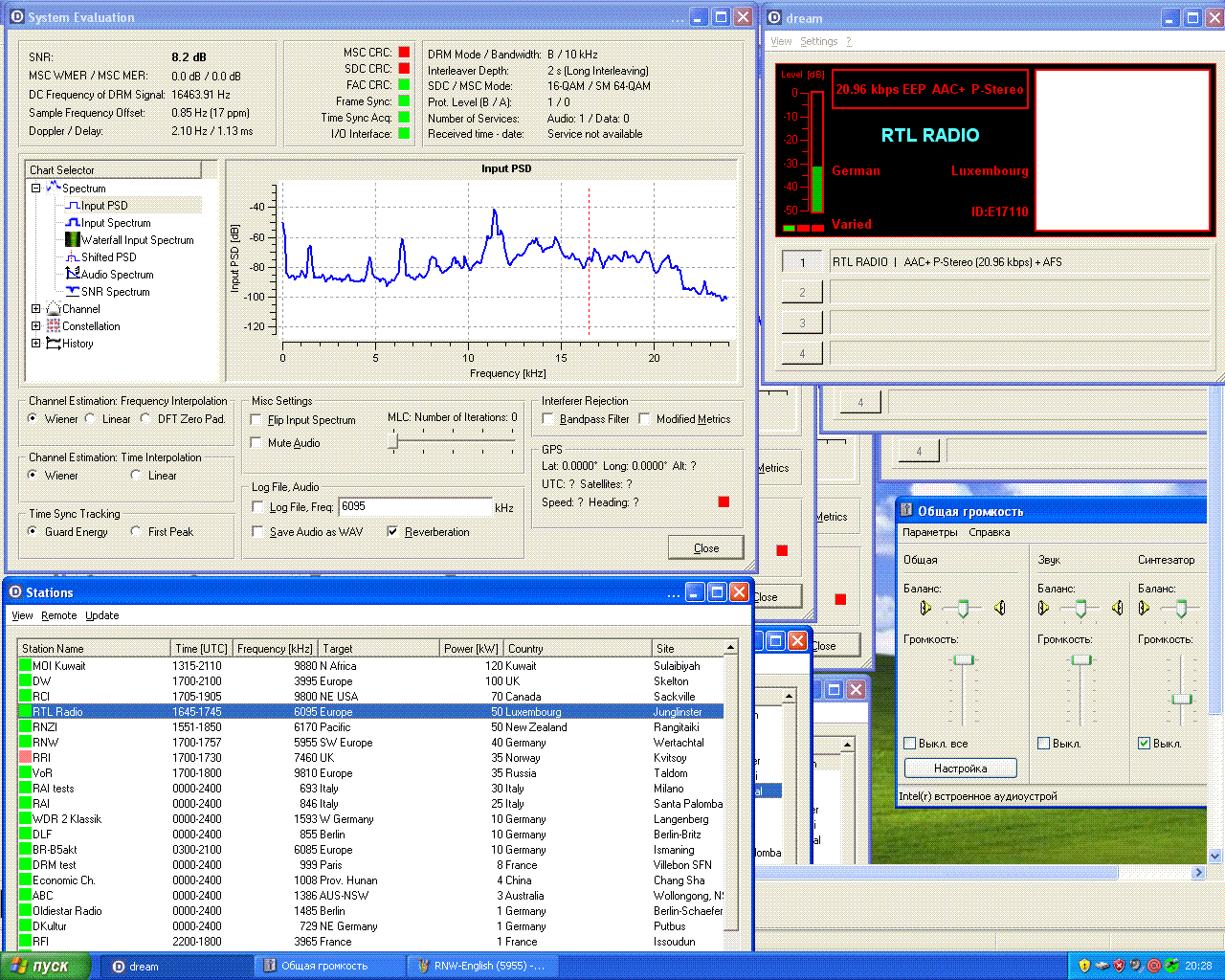The width and height of the screenshot is (1225, 980).
Task: Select Wiener frequency interpolation
Action: point(33,418)
